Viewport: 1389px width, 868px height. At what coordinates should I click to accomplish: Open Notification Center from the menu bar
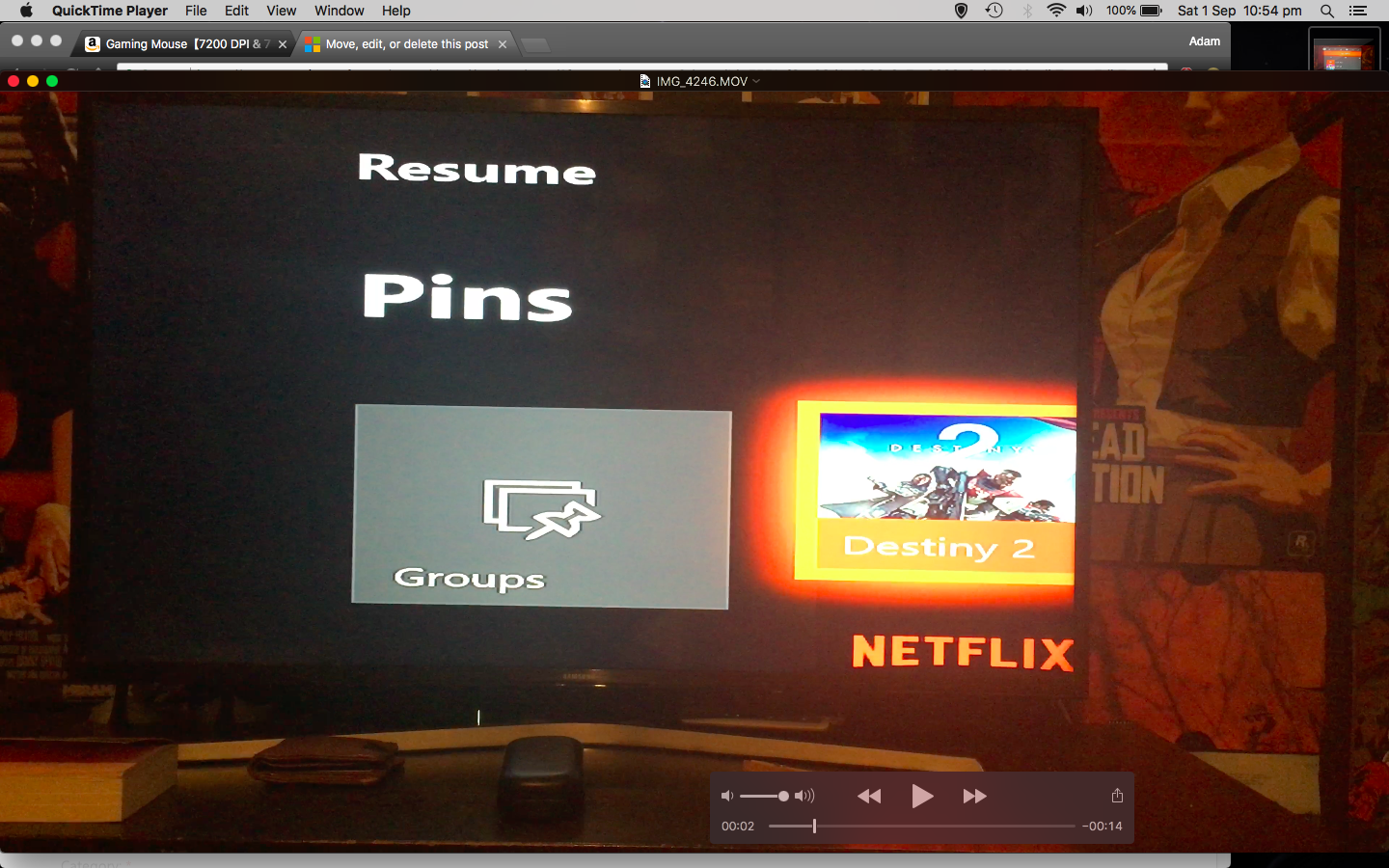(x=1358, y=11)
